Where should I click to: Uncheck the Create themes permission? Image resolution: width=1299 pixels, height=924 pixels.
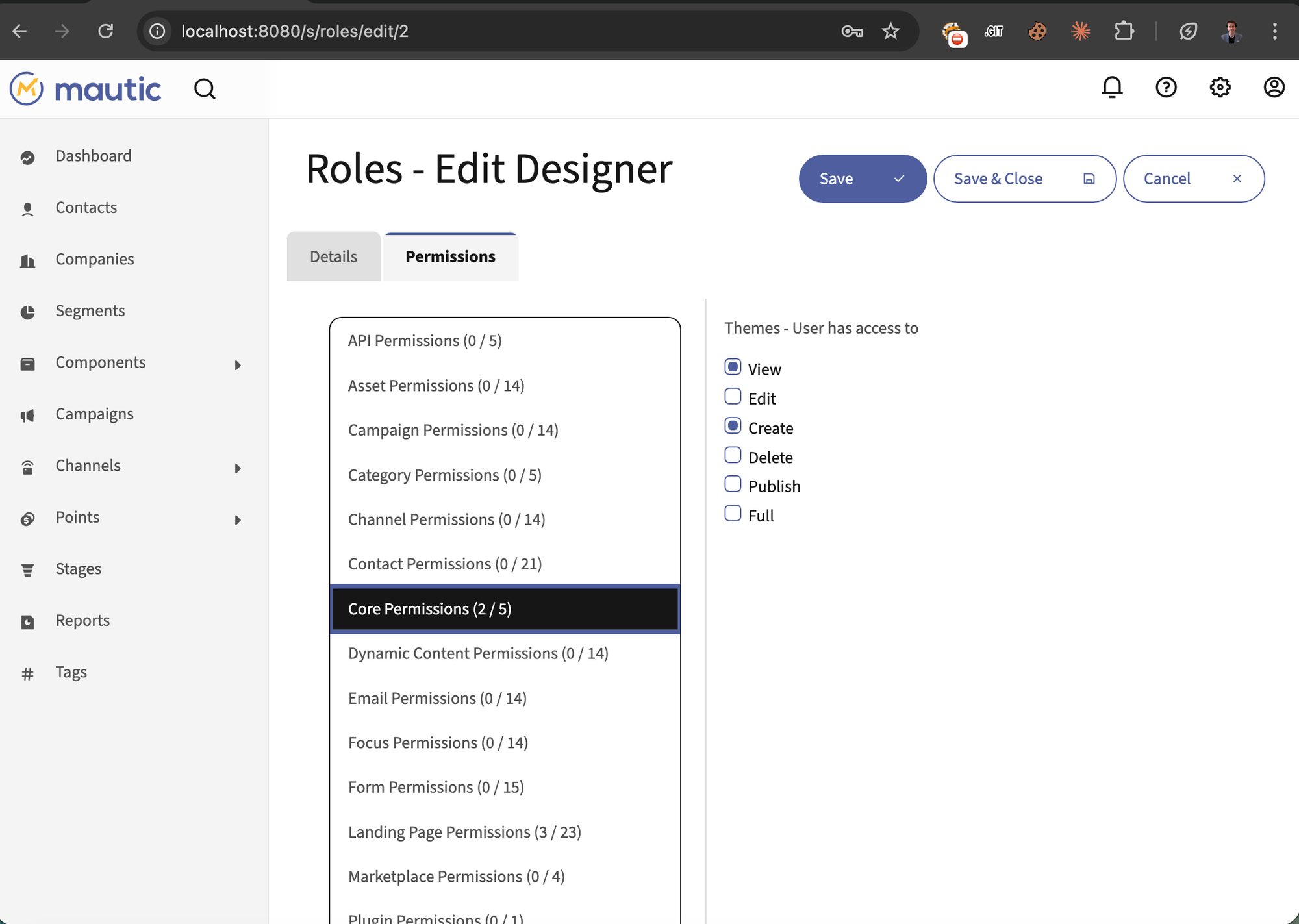[733, 426]
